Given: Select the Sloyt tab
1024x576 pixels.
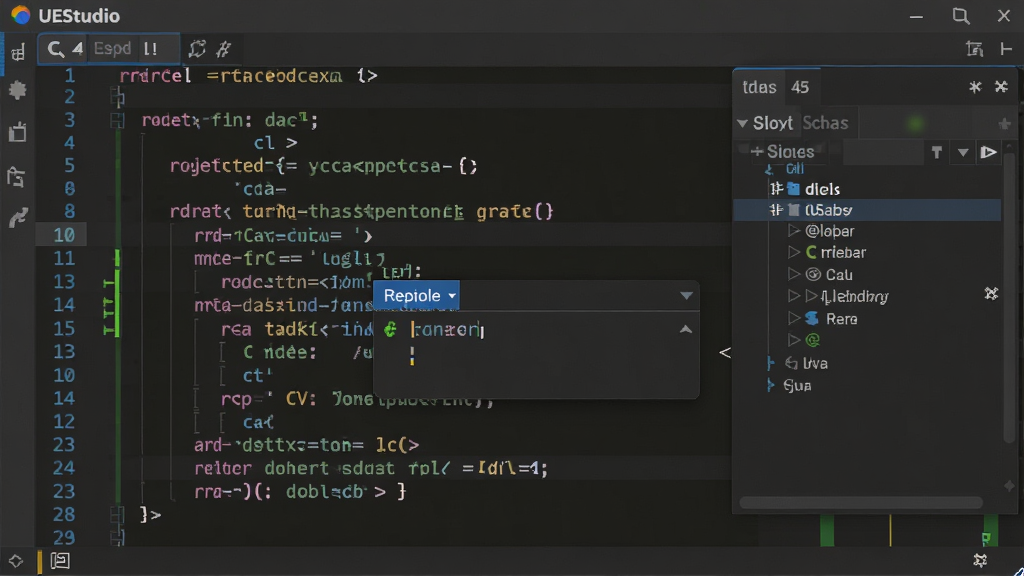Looking at the screenshot, I should (x=773, y=123).
